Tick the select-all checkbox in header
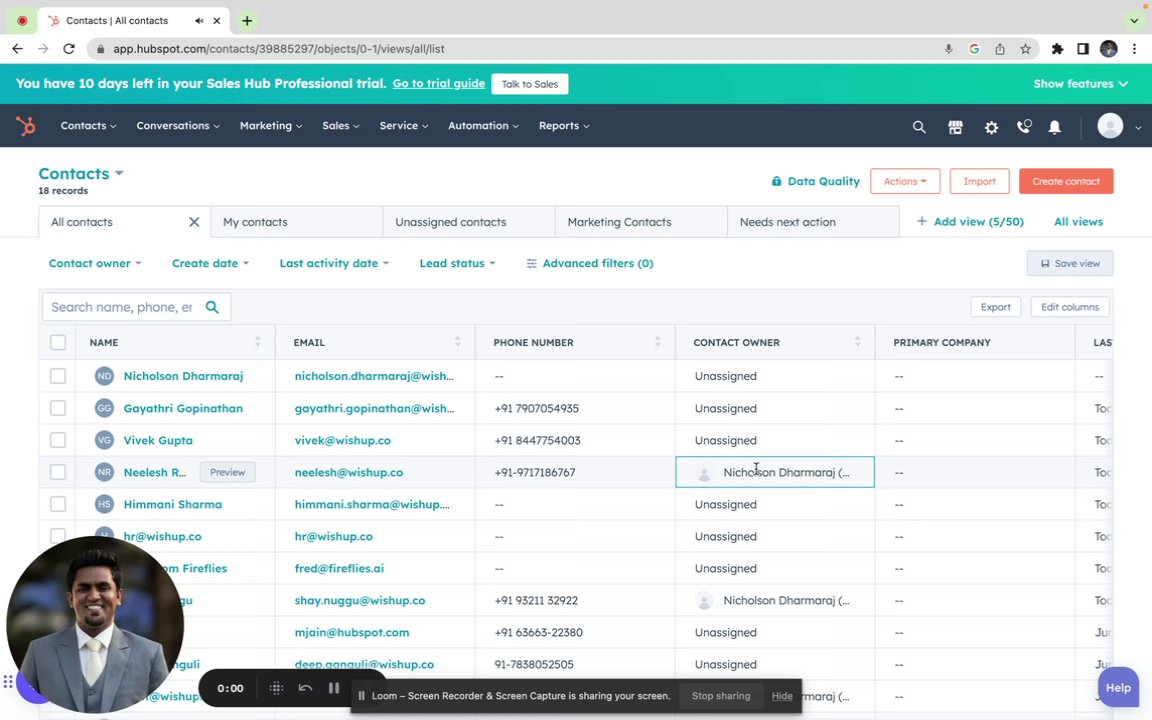The width and height of the screenshot is (1152, 720). point(58,342)
